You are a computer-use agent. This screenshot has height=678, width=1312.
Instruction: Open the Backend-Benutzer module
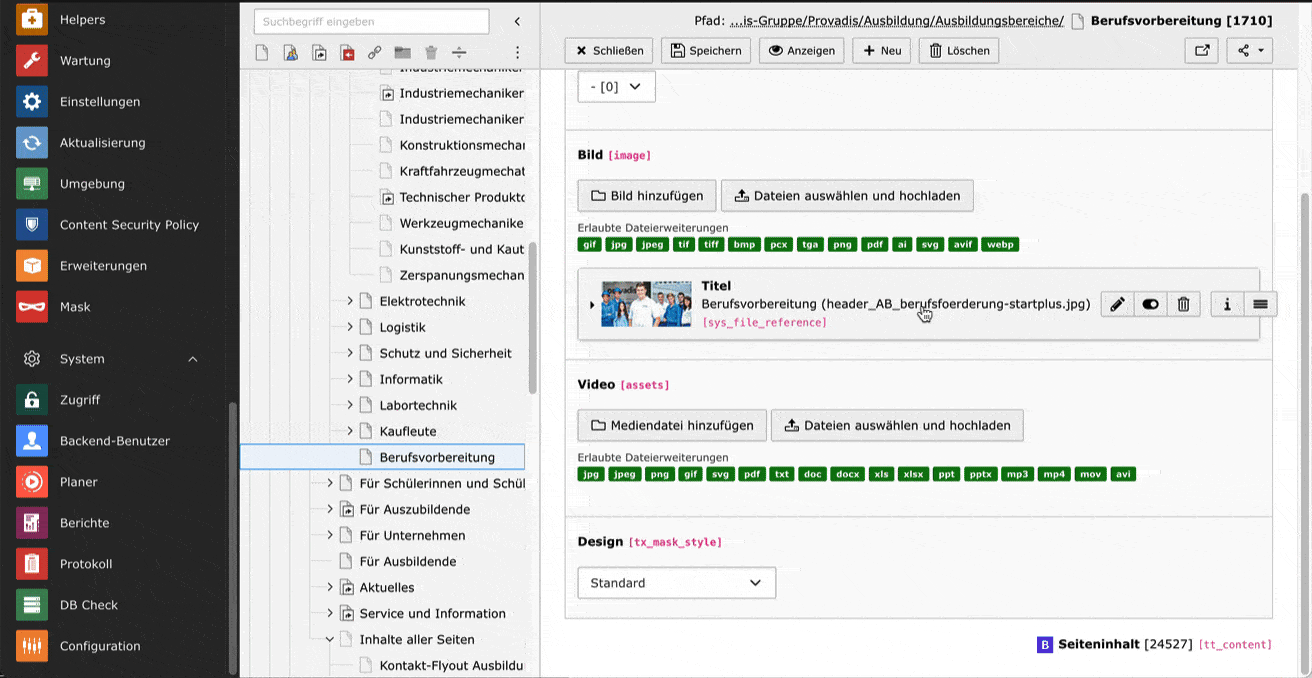[114, 441]
